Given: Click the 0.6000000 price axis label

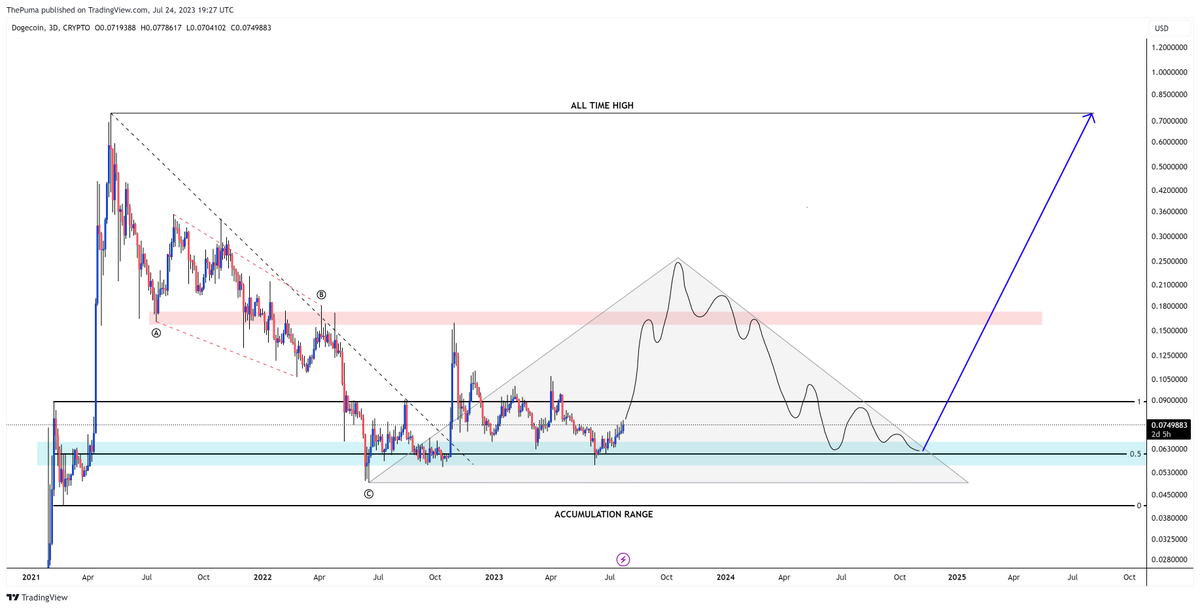Looking at the screenshot, I should tap(1170, 142).
